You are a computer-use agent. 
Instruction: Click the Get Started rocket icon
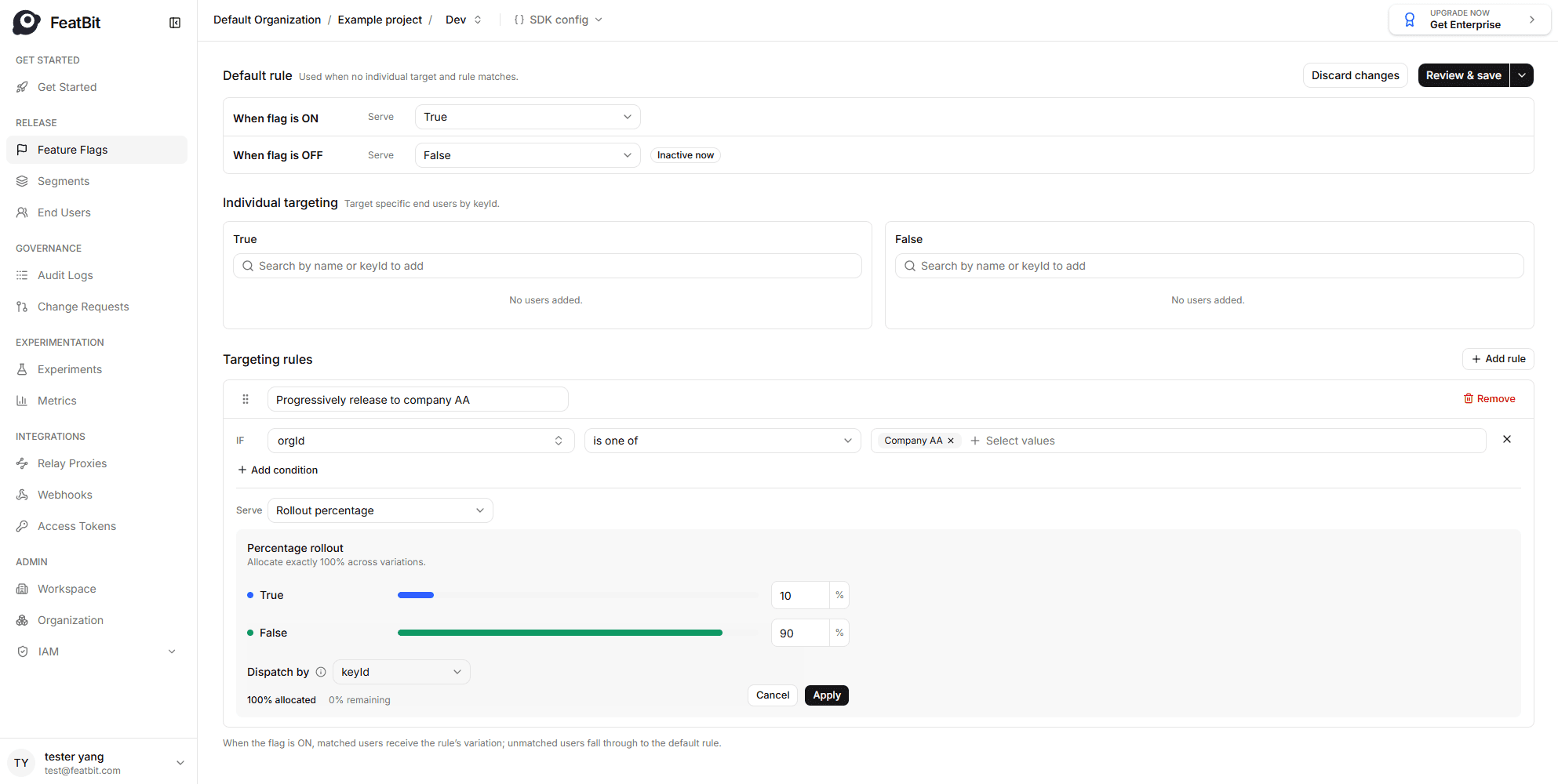22,87
